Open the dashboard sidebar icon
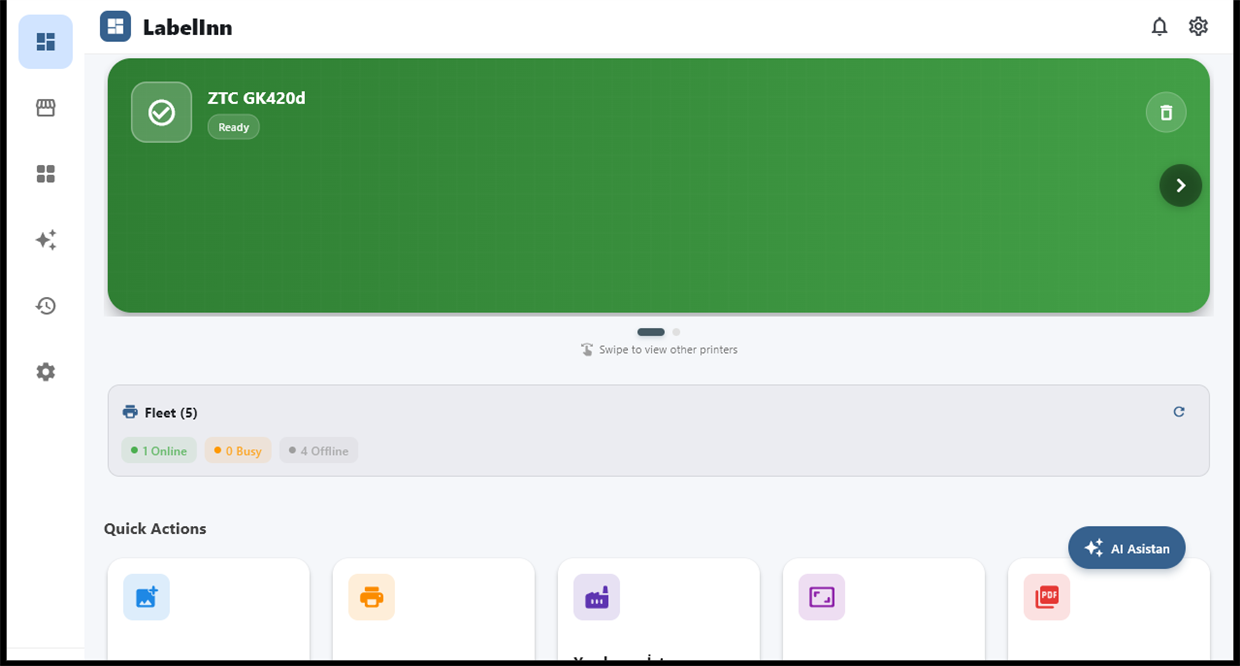The image size is (1240, 666). pyautogui.click(x=45, y=42)
